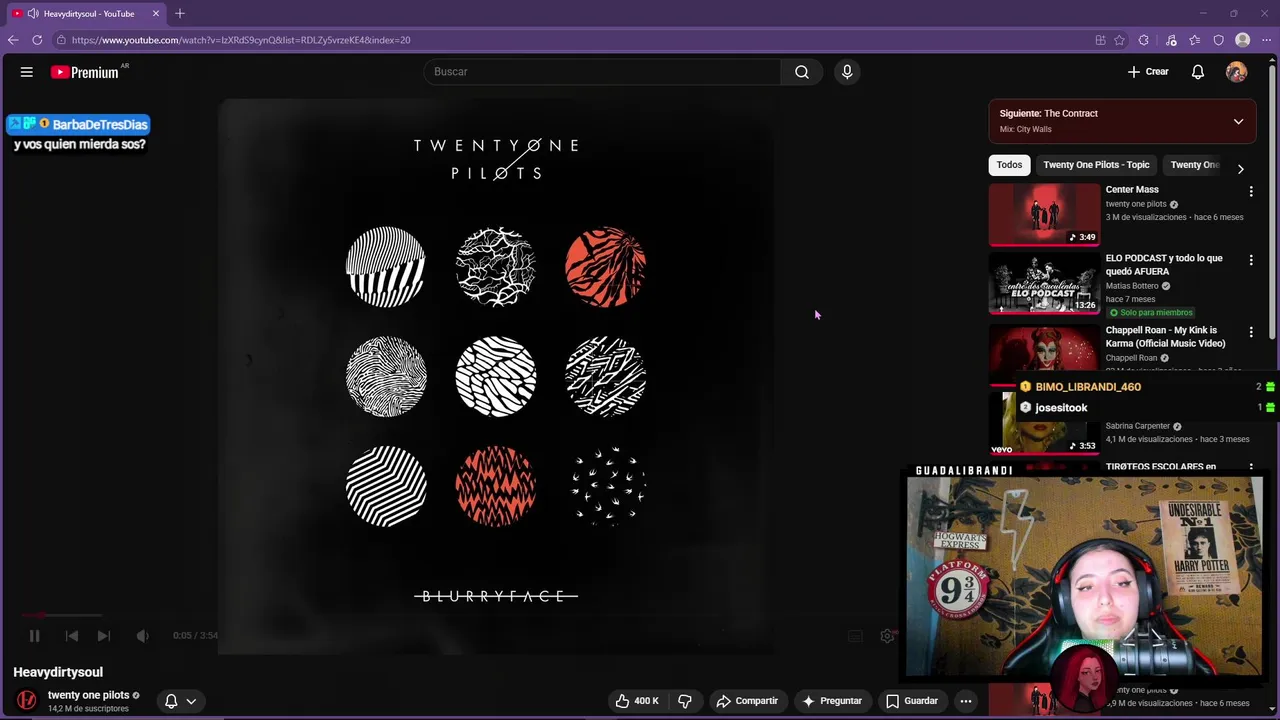Focus the Buscar search field
This screenshot has width=1280, height=720.
602,72
